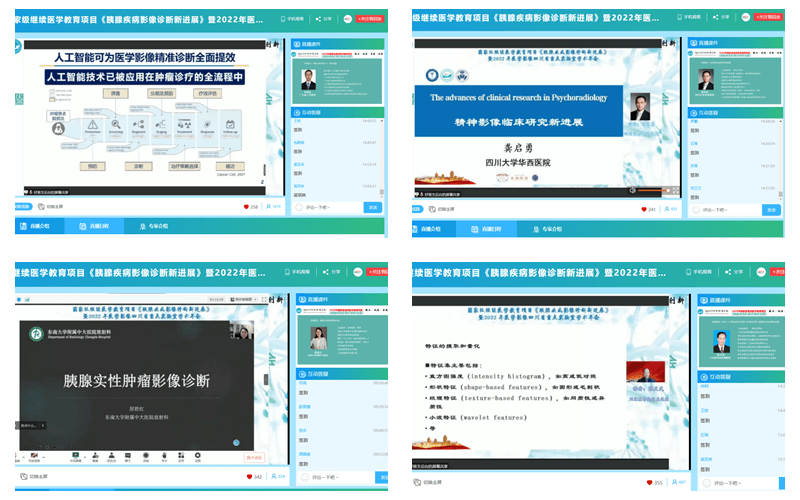Click share screen icon in the pancreatic tumor meeting toolbar
Image resolution: width=800 pixels, height=500 pixels.
point(76,456)
